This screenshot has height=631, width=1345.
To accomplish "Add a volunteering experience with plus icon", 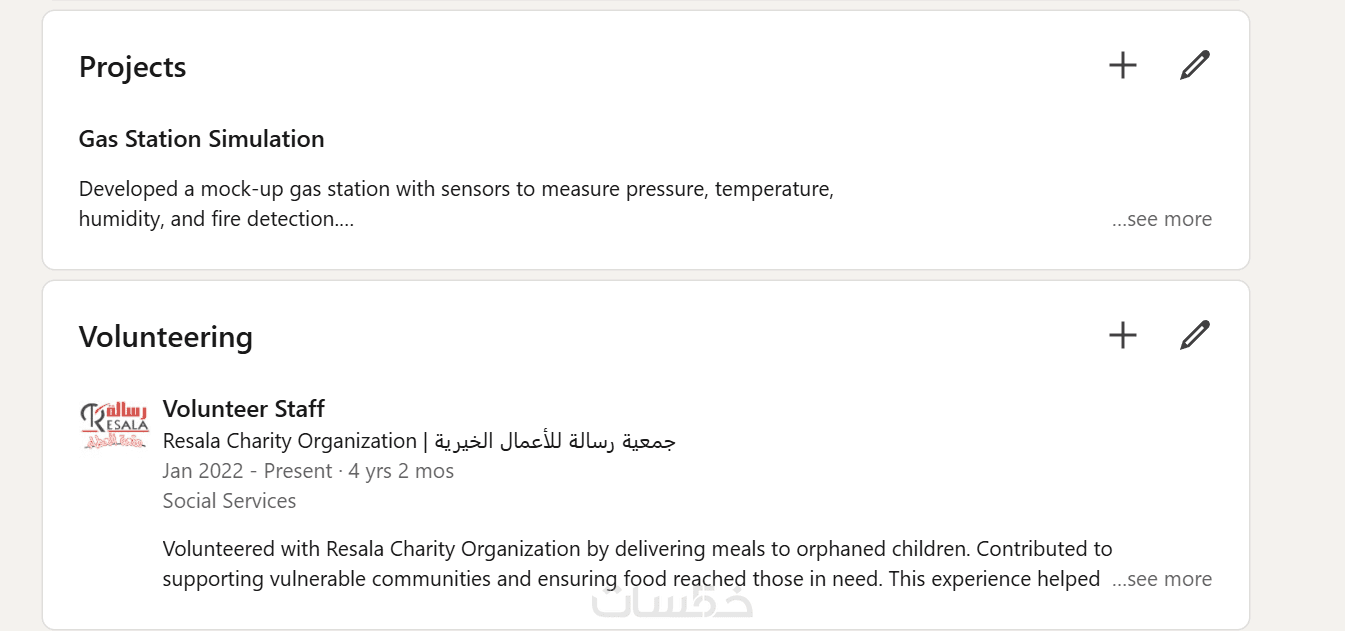I will [1123, 335].
